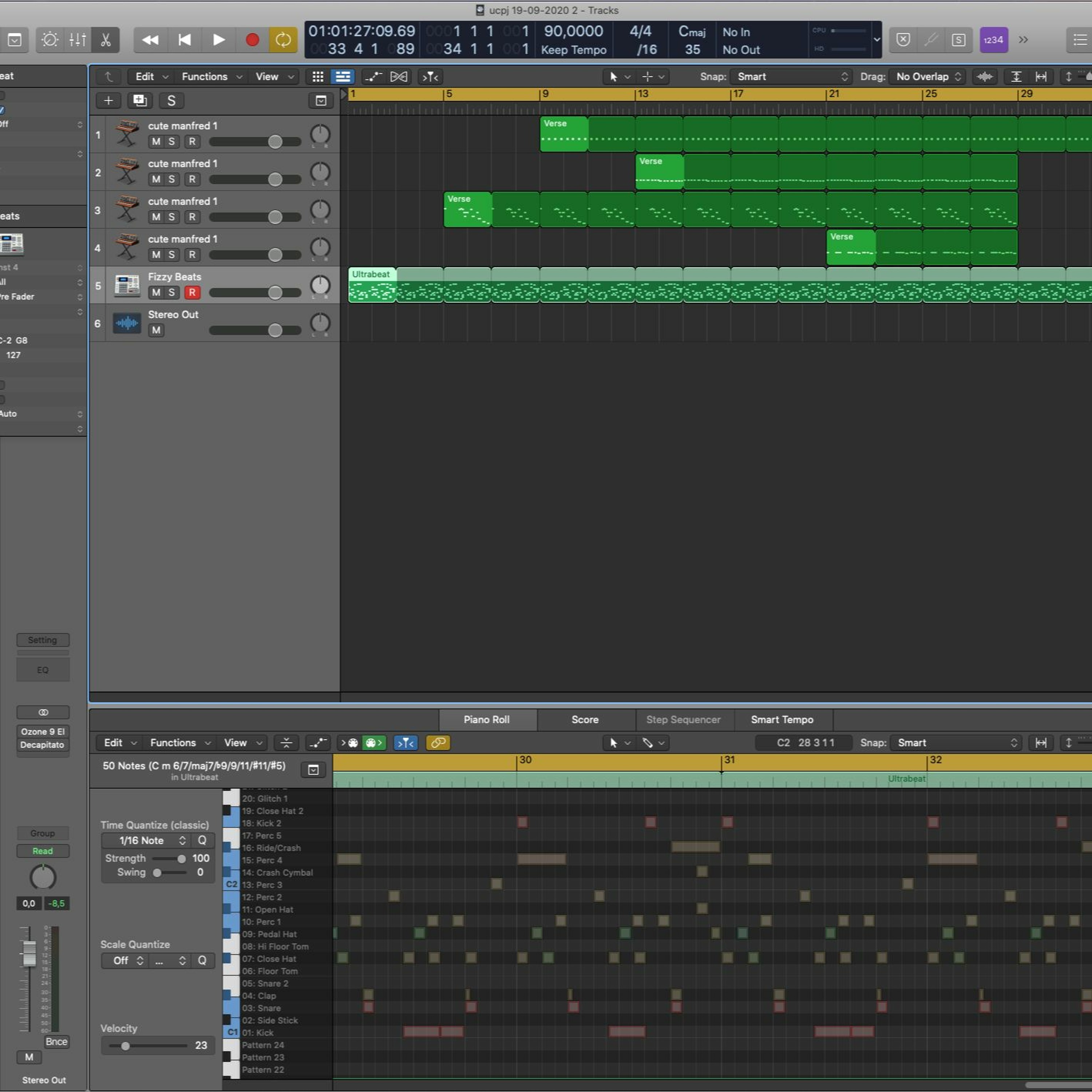Viewport: 1092px width, 1092px height.
Task: Open the Snap Smart dropdown in Tracks area
Action: pyautogui.click(x=790, y=77)
